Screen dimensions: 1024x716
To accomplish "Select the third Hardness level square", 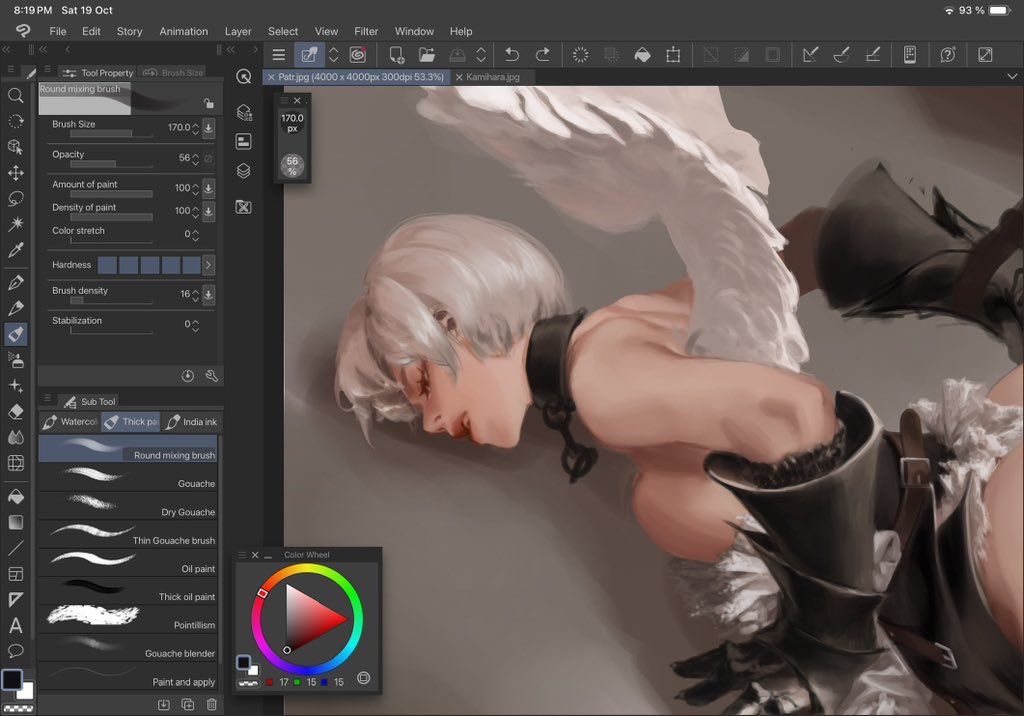I will click(x=150, y=265).
